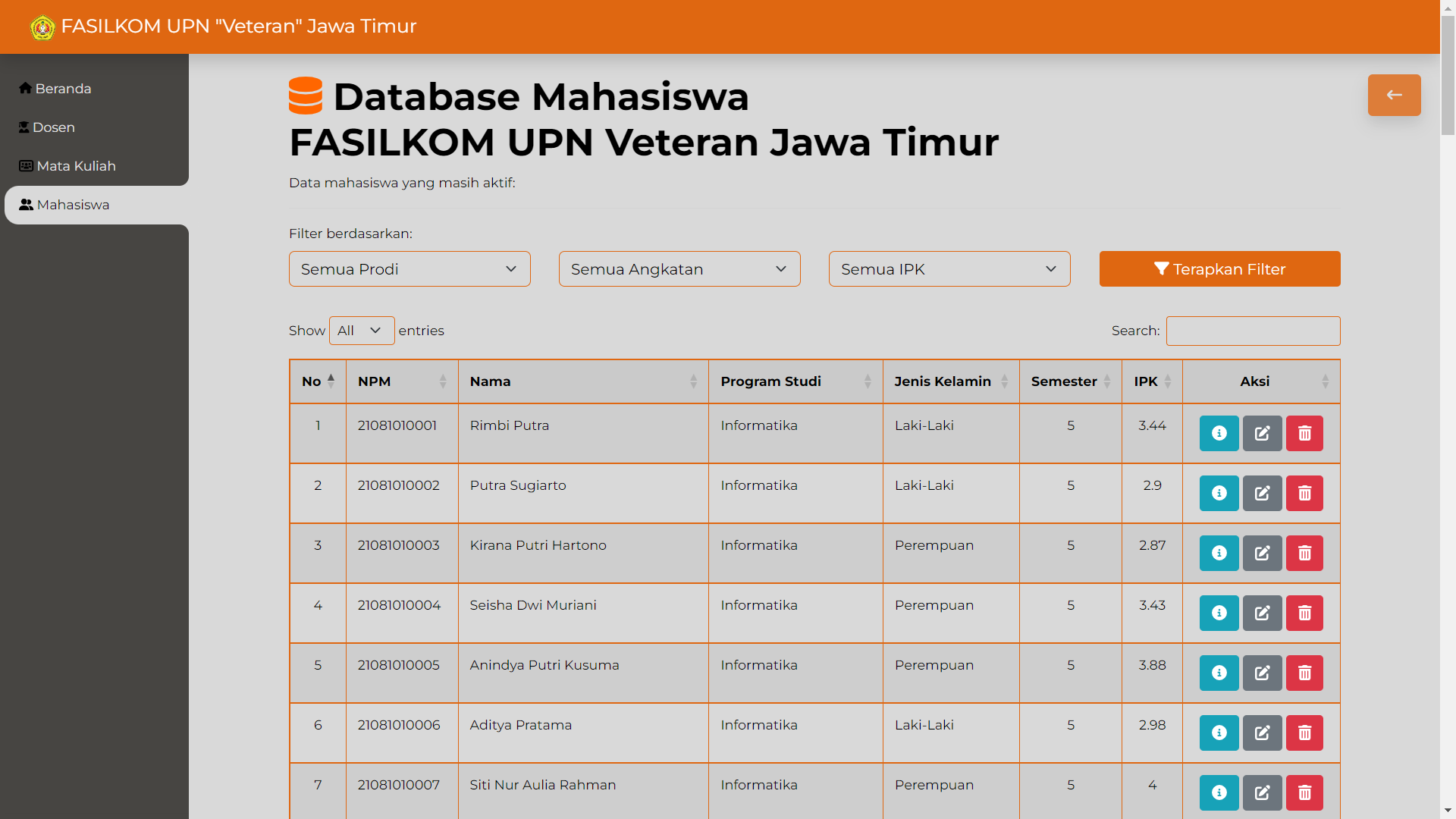Click the FASILKOM UPN header title
Viewport: 1456px width, 819px height.
click(239, 27)
